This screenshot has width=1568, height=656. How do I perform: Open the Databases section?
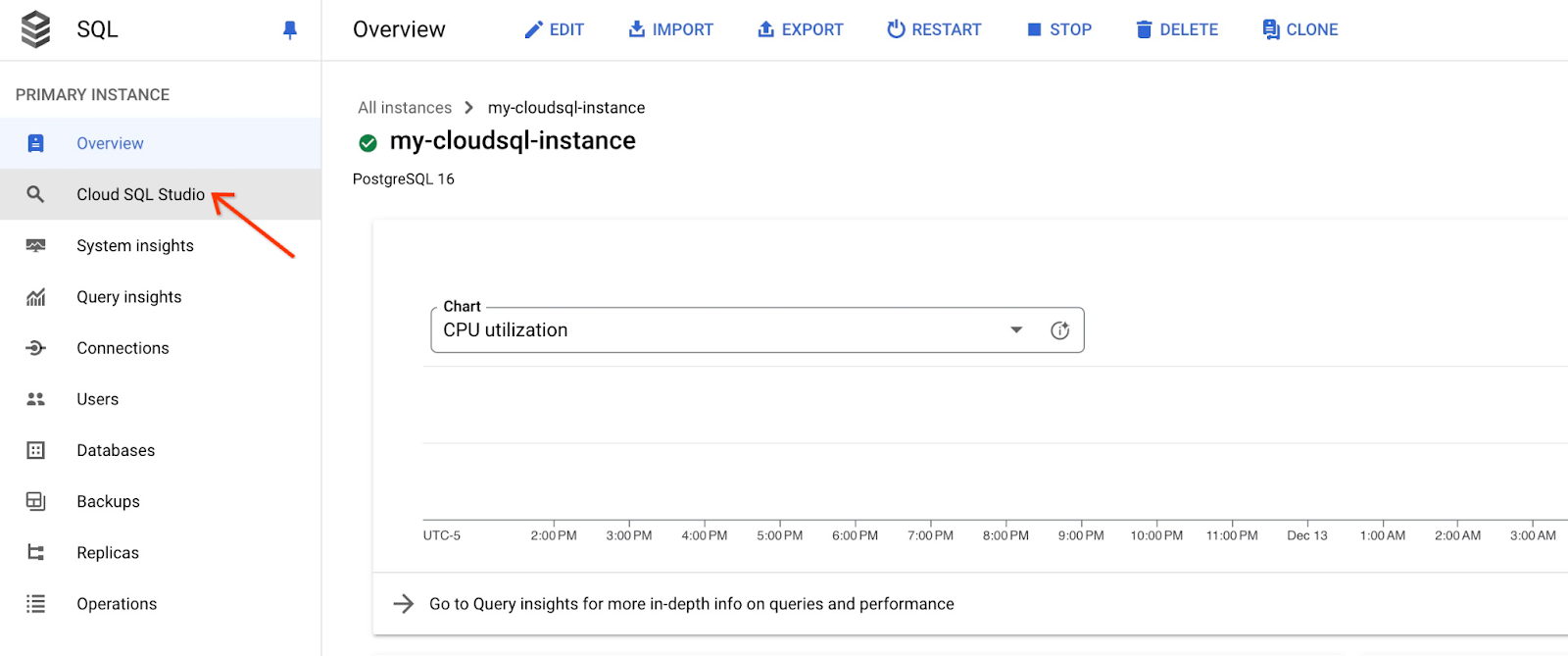[x=116, y=450]
